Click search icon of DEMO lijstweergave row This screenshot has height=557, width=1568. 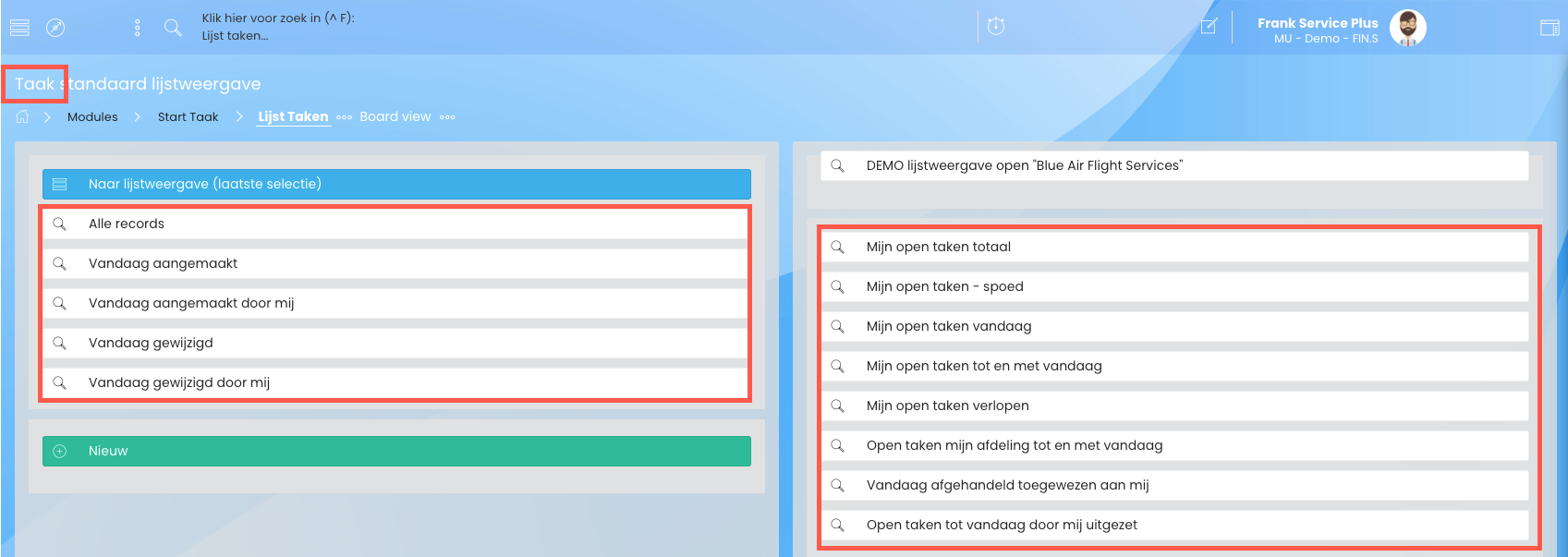837,165
